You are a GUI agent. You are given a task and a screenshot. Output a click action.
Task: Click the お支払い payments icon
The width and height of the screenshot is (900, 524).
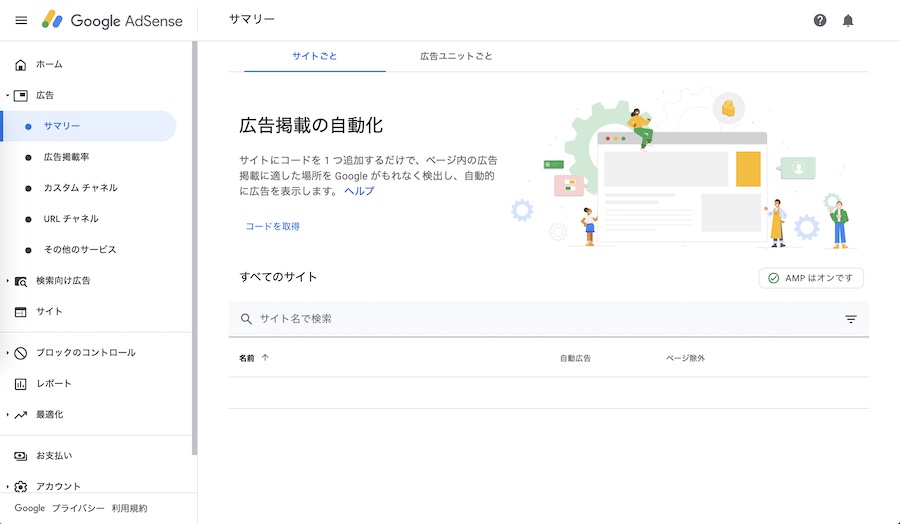point(21,456)
